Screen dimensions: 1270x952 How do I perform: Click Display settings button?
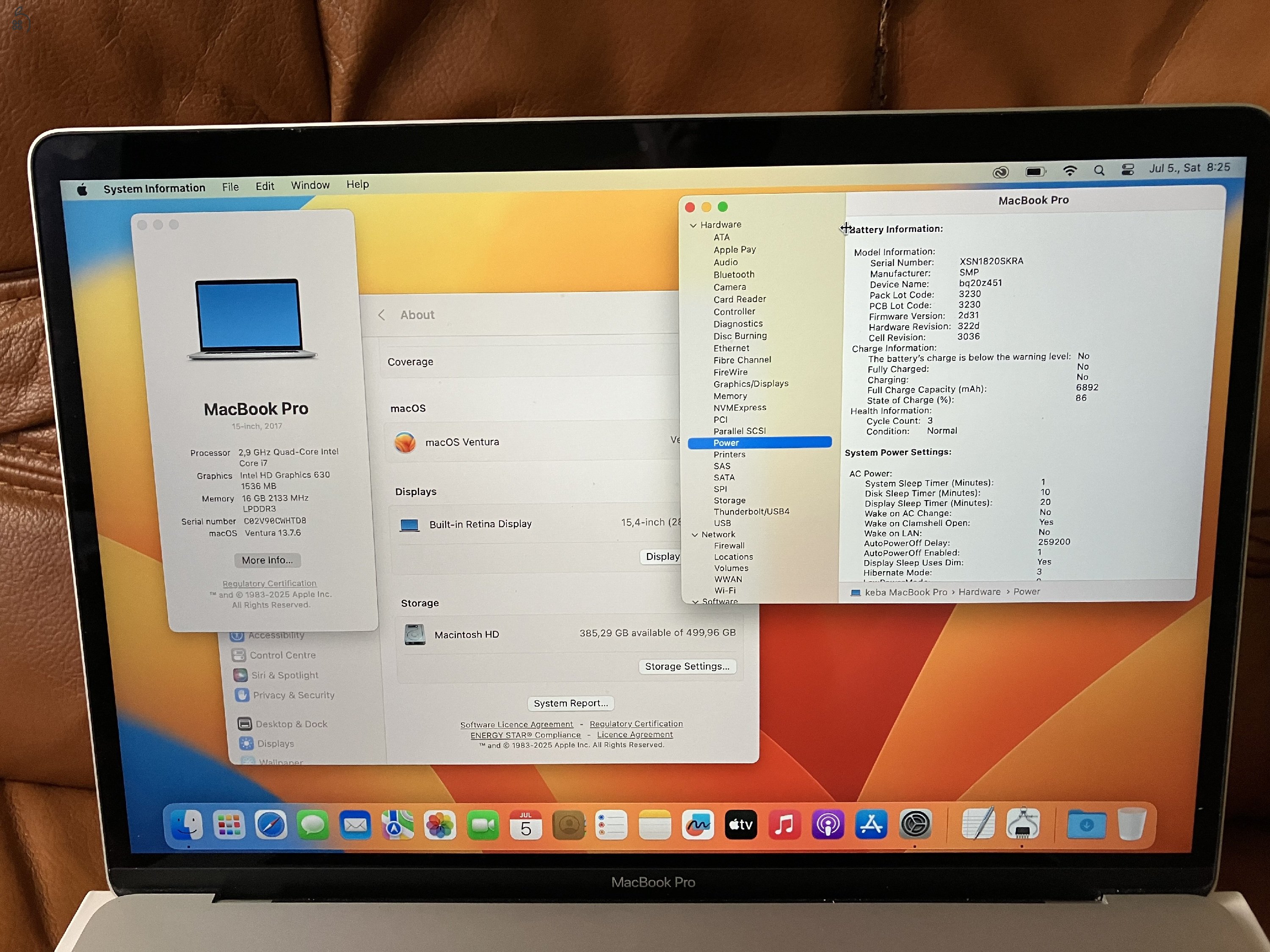(x=661, y=557)
